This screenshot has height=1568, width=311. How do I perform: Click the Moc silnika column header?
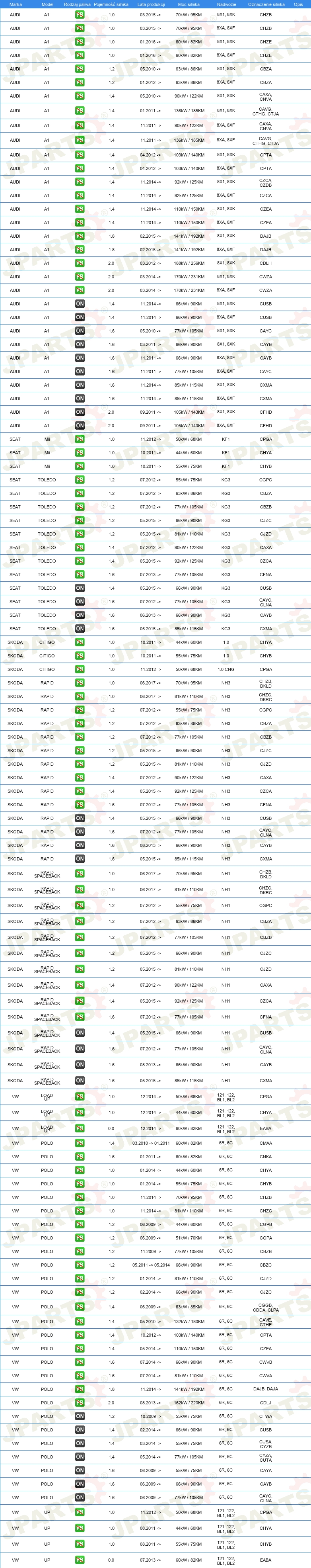188,4
